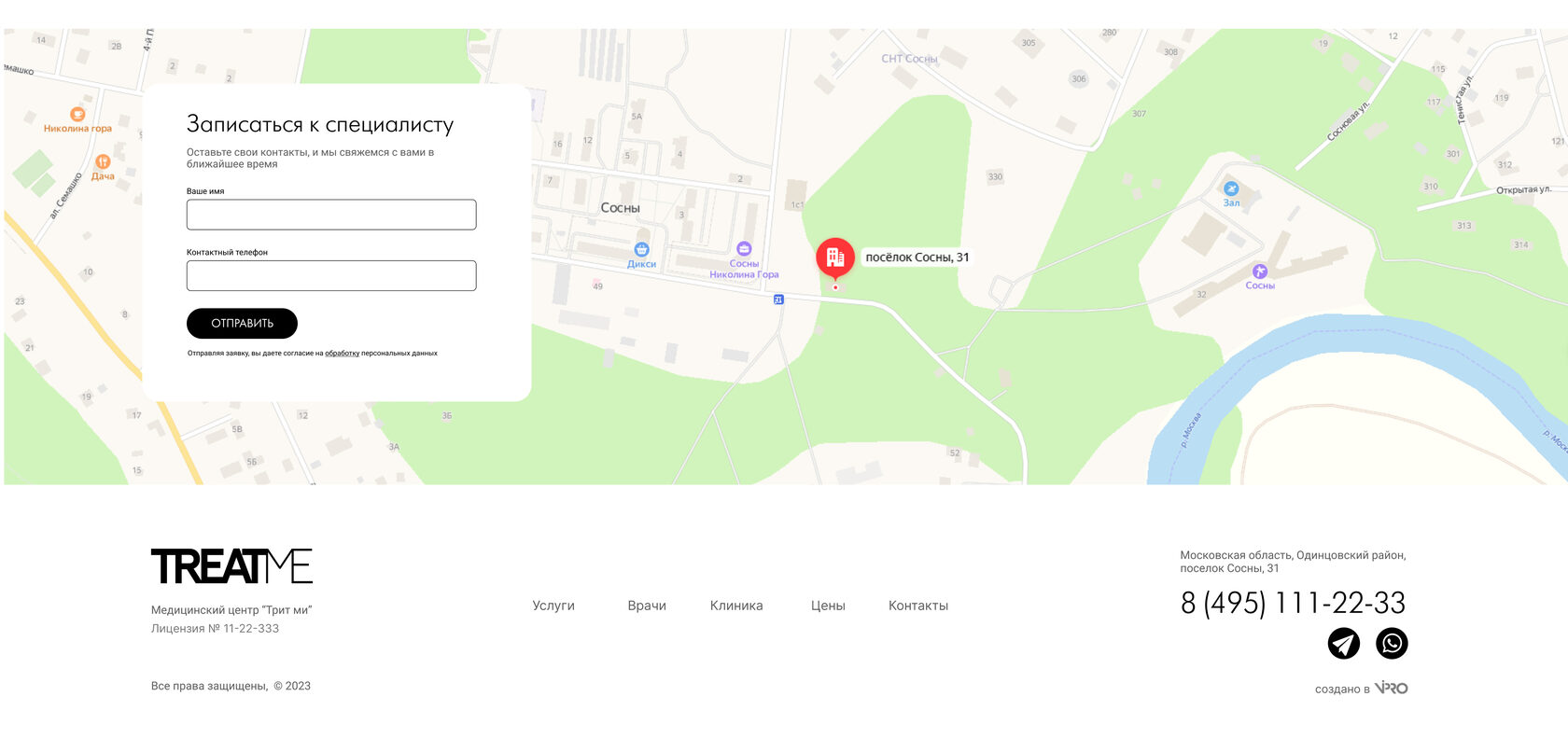
Task: Open the WhatsApp icon in footer
Action: coord(1392,643)
